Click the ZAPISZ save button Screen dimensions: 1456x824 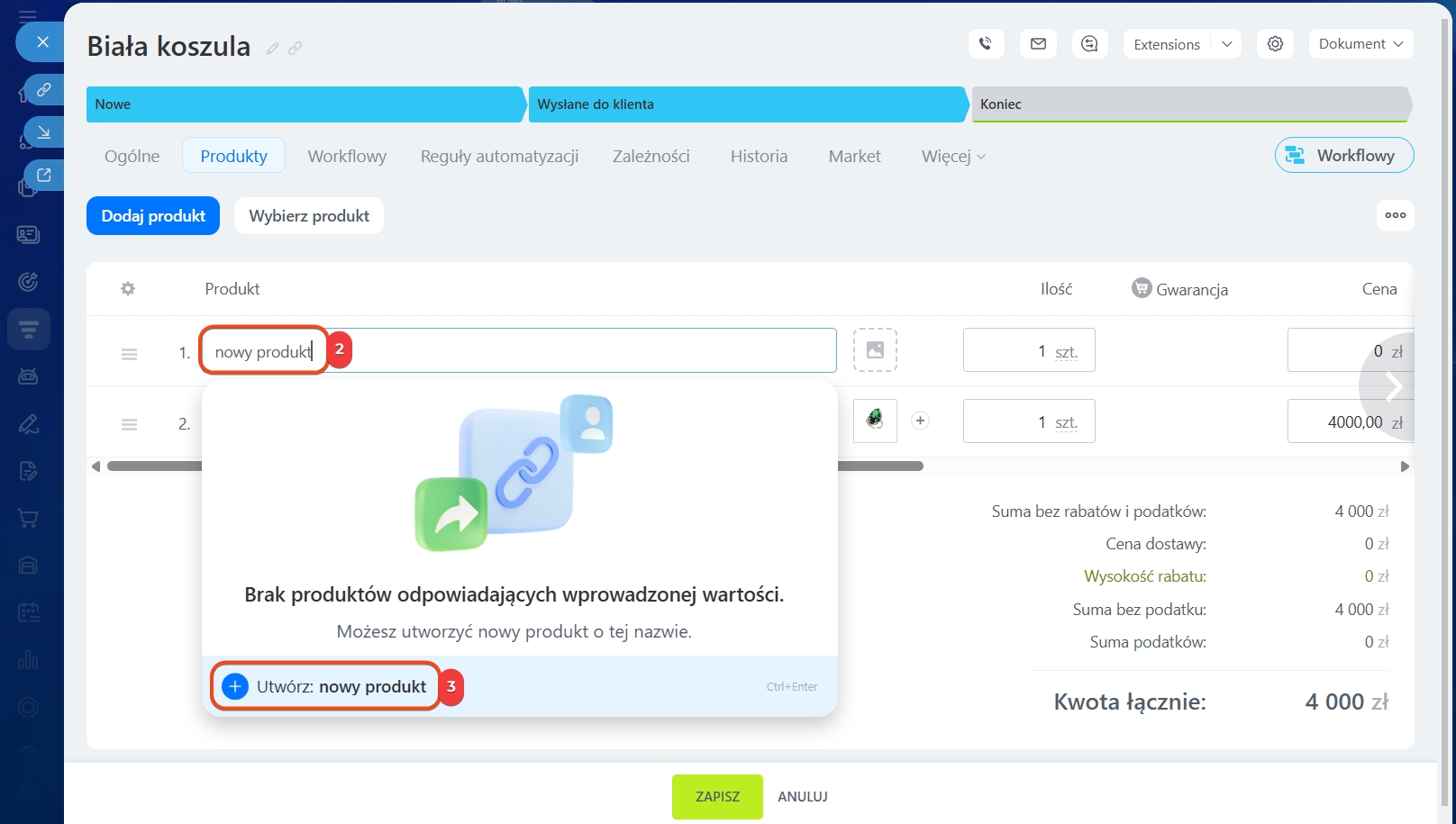pos(717,796)
